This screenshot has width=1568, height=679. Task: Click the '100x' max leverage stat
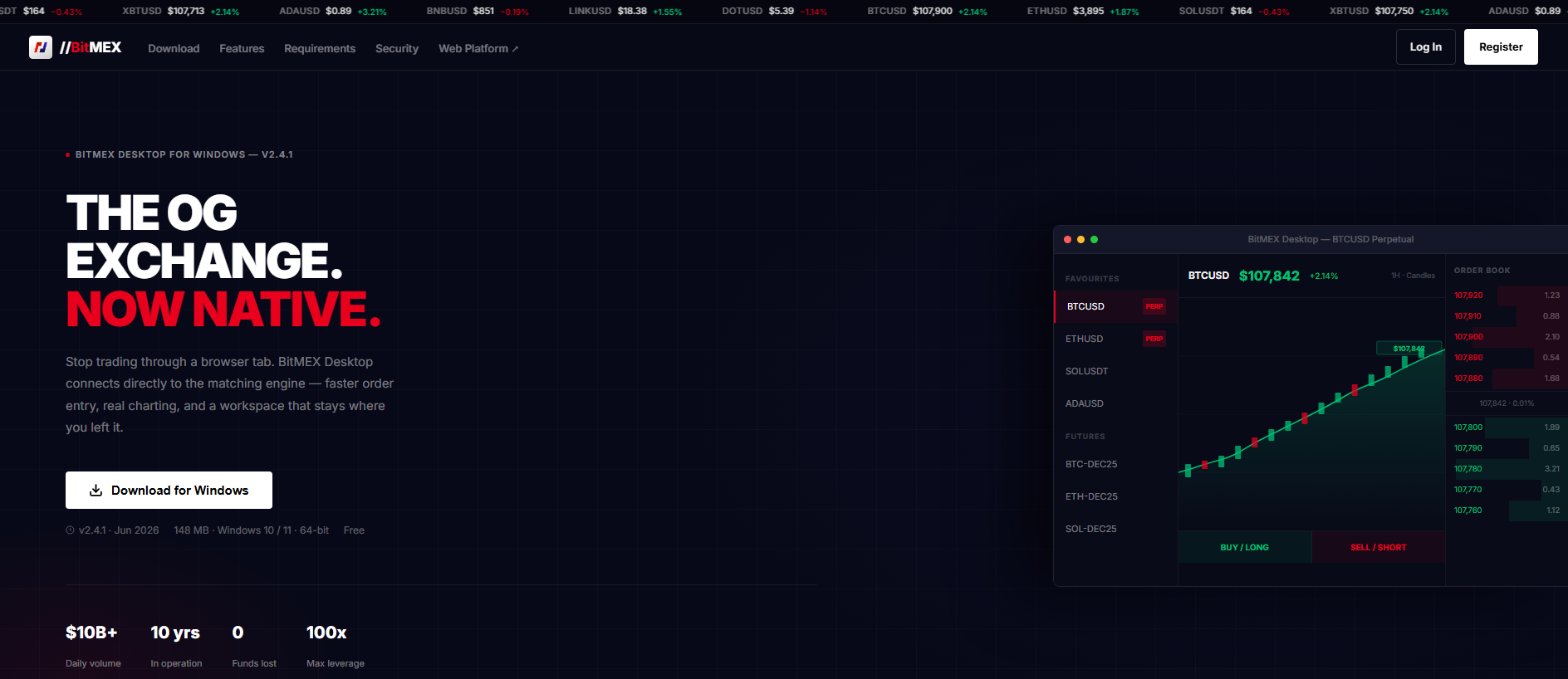326,633
